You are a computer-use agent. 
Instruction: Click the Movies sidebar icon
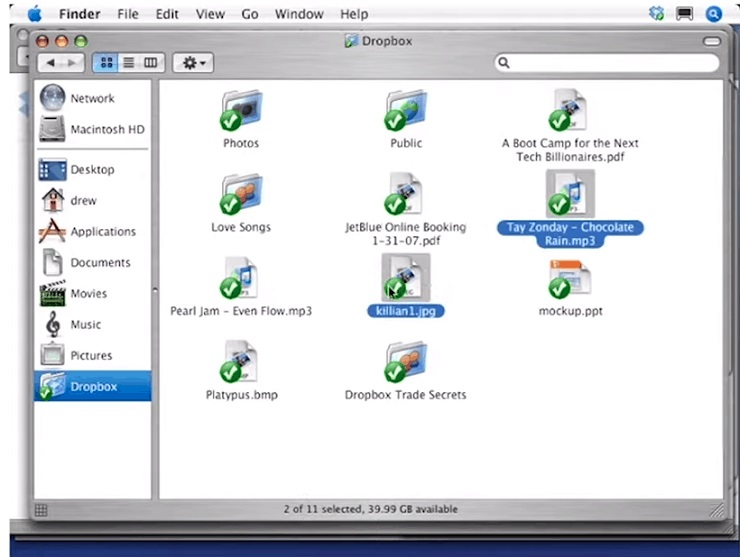(x=52, y=293)
